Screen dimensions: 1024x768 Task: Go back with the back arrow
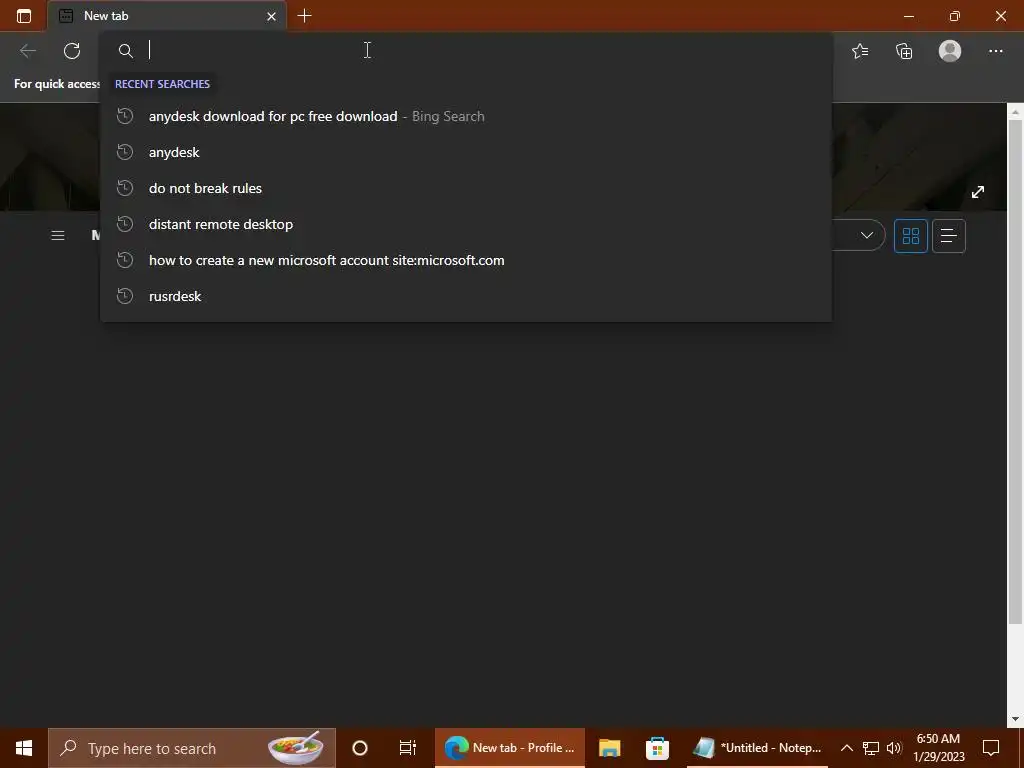[x=27, y=51]
